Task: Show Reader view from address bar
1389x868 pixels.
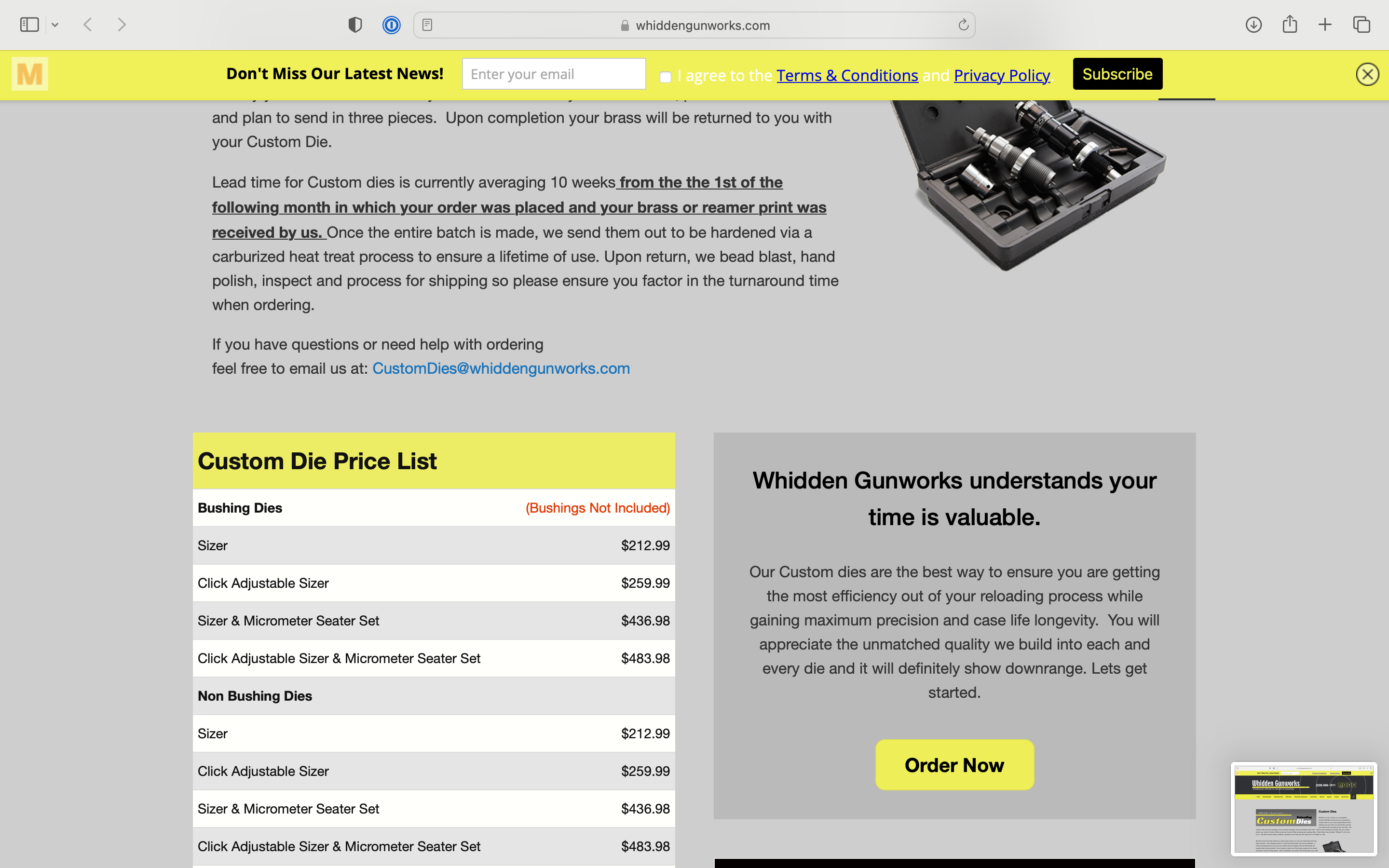Action: point(427,25)
